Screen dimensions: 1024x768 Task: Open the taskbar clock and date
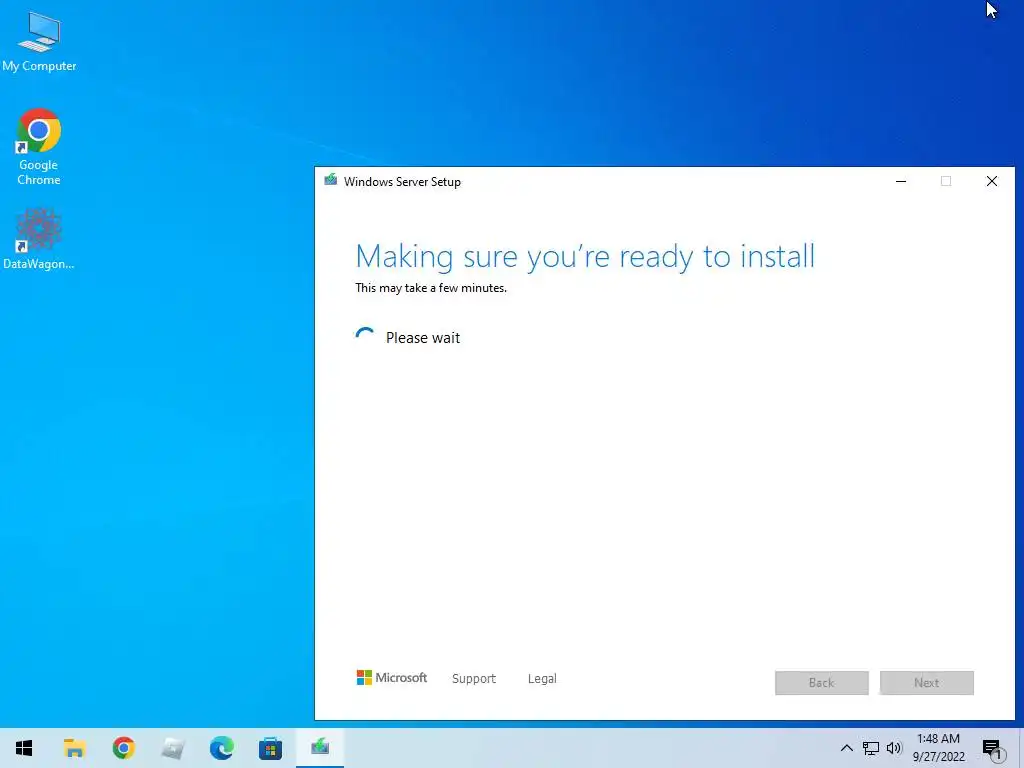click(938, 748)
